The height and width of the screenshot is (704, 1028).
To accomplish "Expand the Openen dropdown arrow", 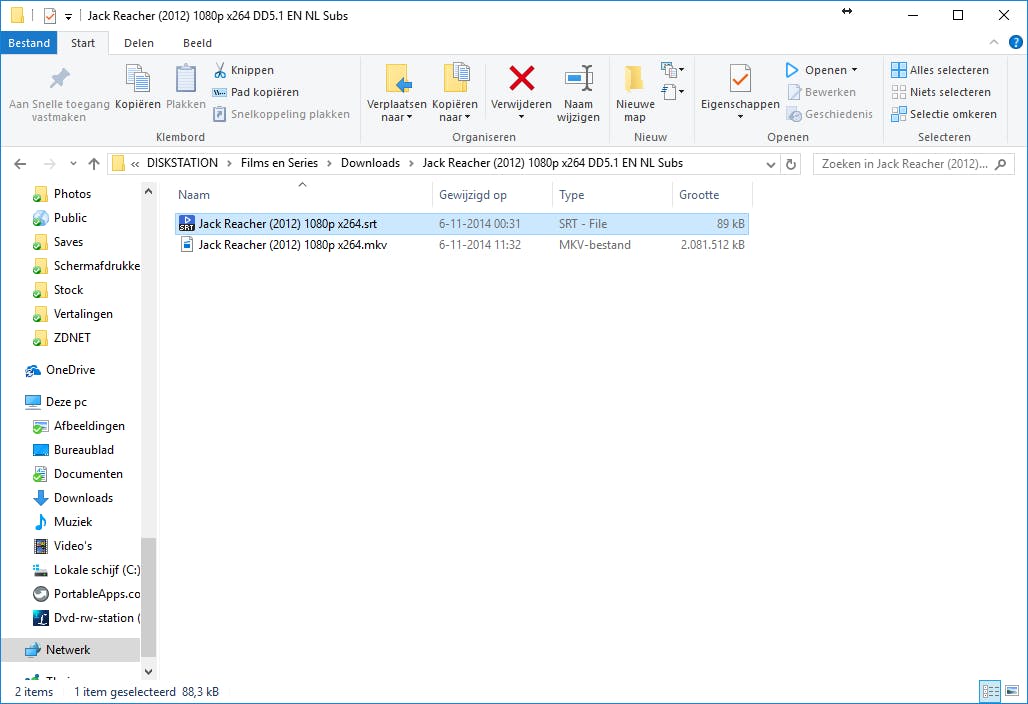I will (x=854, y=70).
